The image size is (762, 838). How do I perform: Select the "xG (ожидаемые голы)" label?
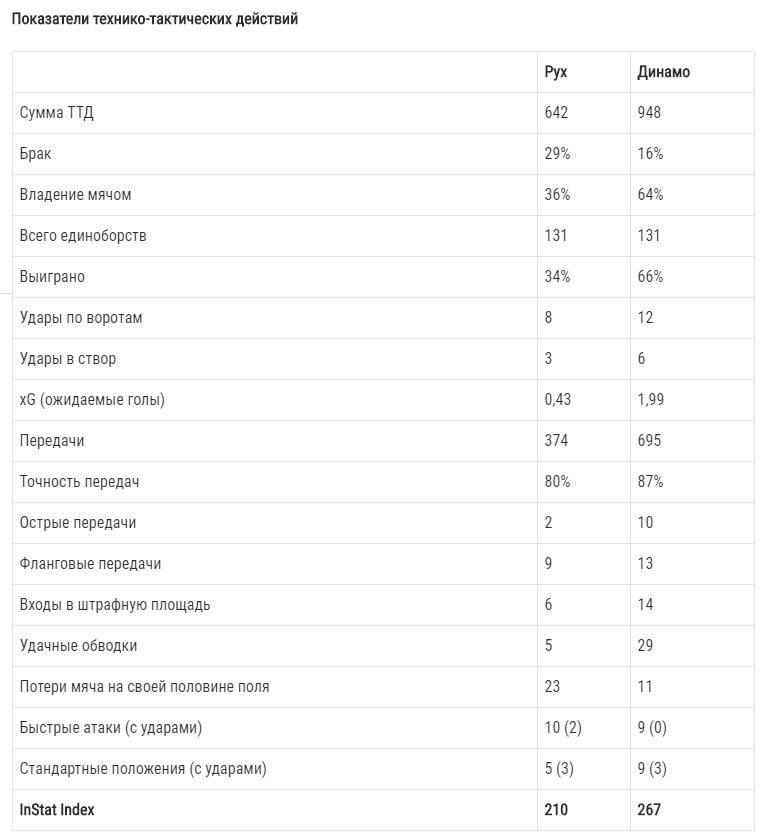pyautogui.click(x=92, y=400)
